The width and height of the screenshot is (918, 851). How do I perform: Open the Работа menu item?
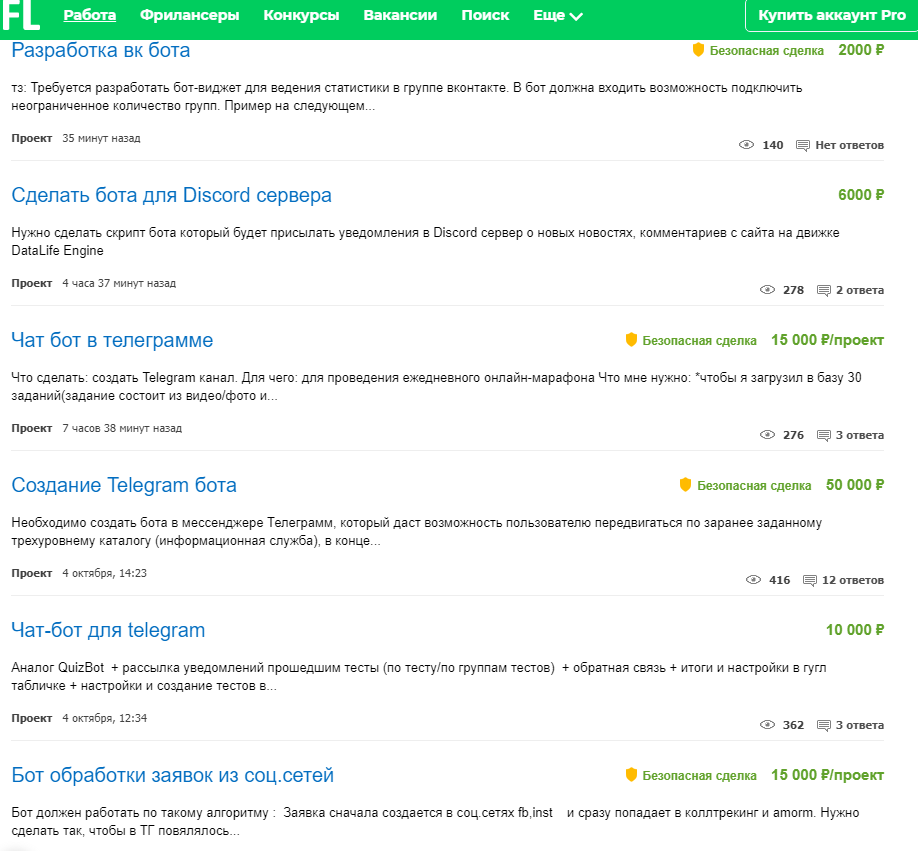90,15
